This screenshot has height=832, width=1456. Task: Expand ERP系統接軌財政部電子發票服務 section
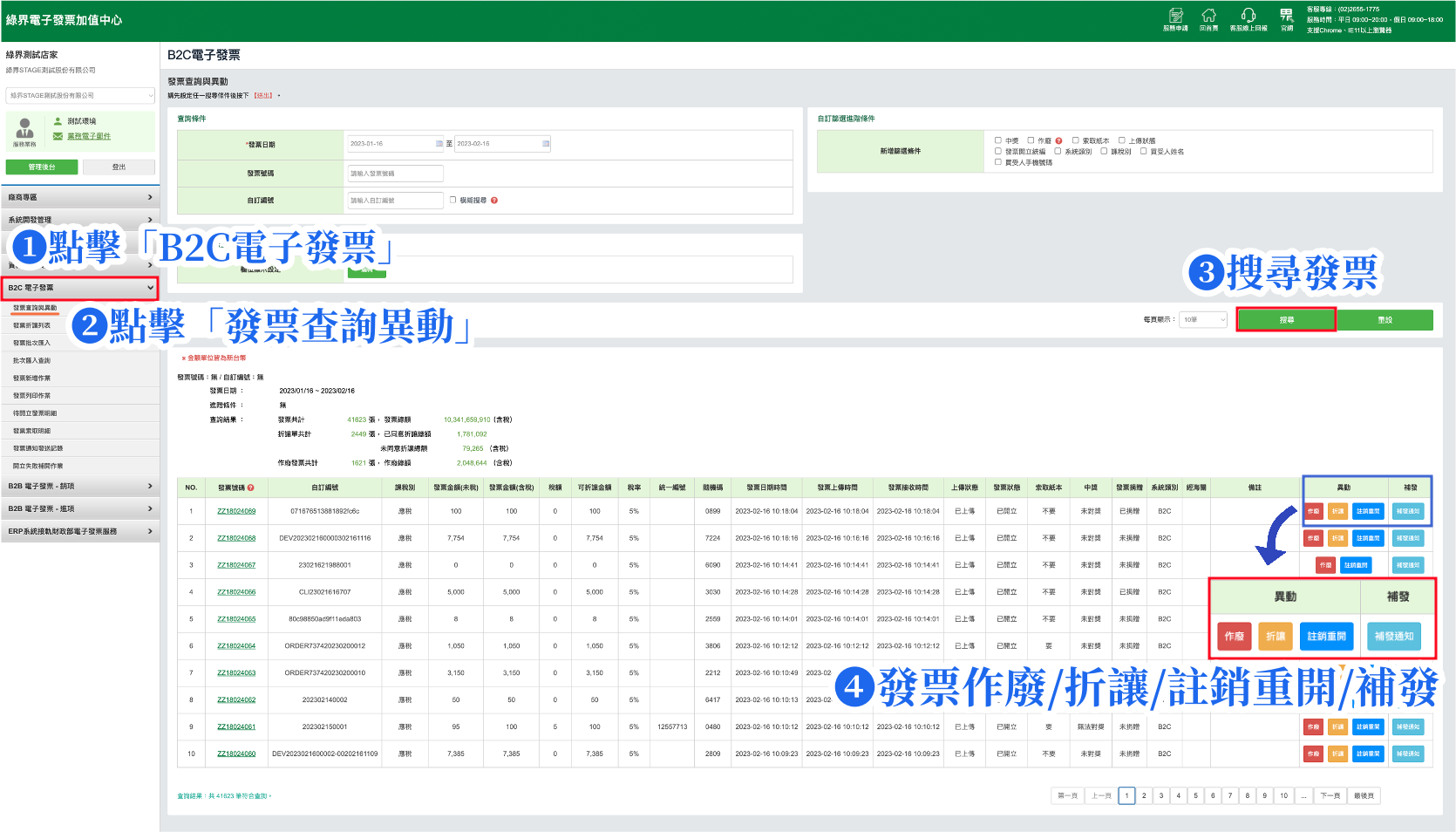80,531
